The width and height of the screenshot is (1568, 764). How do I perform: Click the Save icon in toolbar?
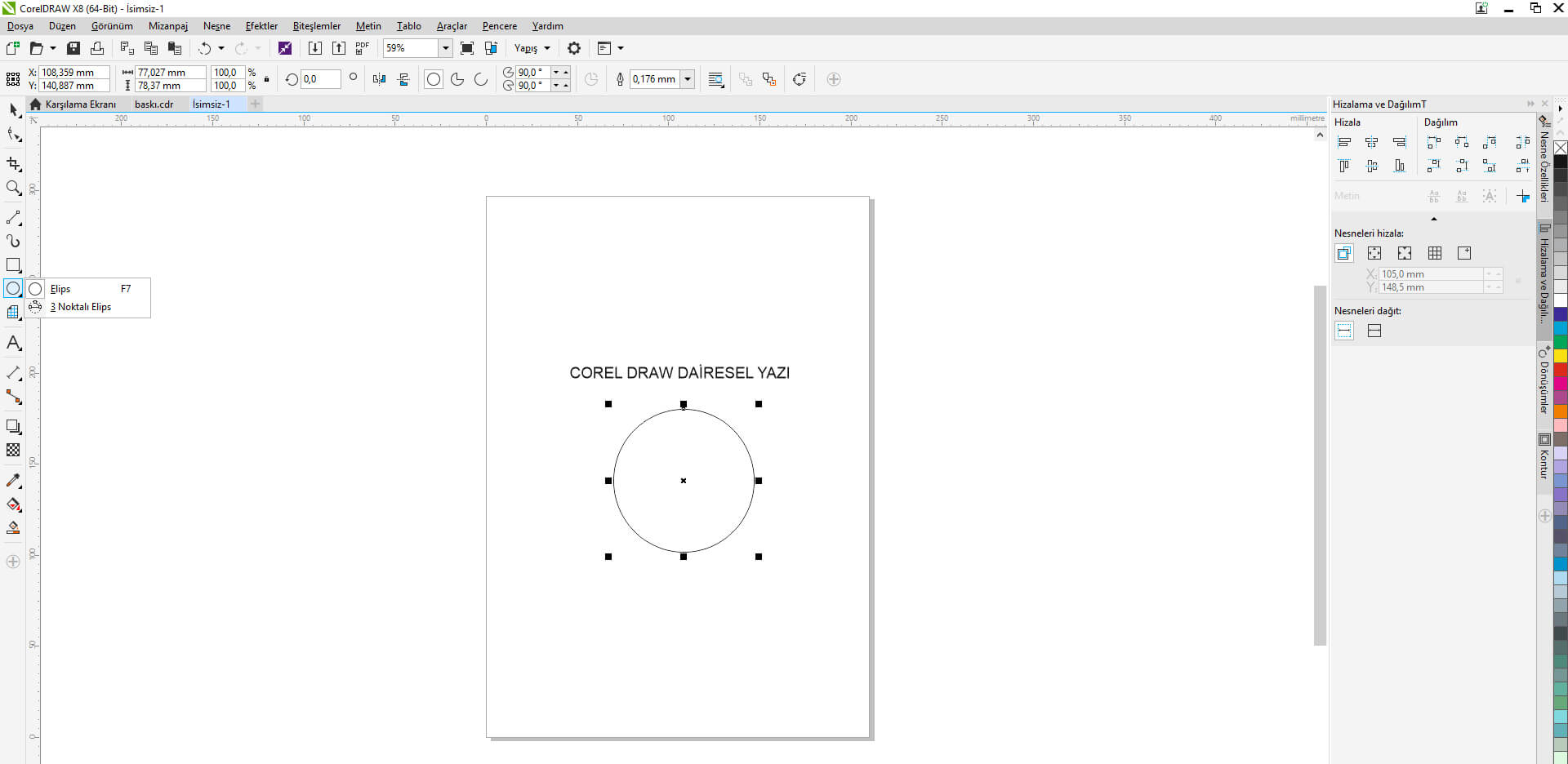pyautogui.click(x=73, y=48)
